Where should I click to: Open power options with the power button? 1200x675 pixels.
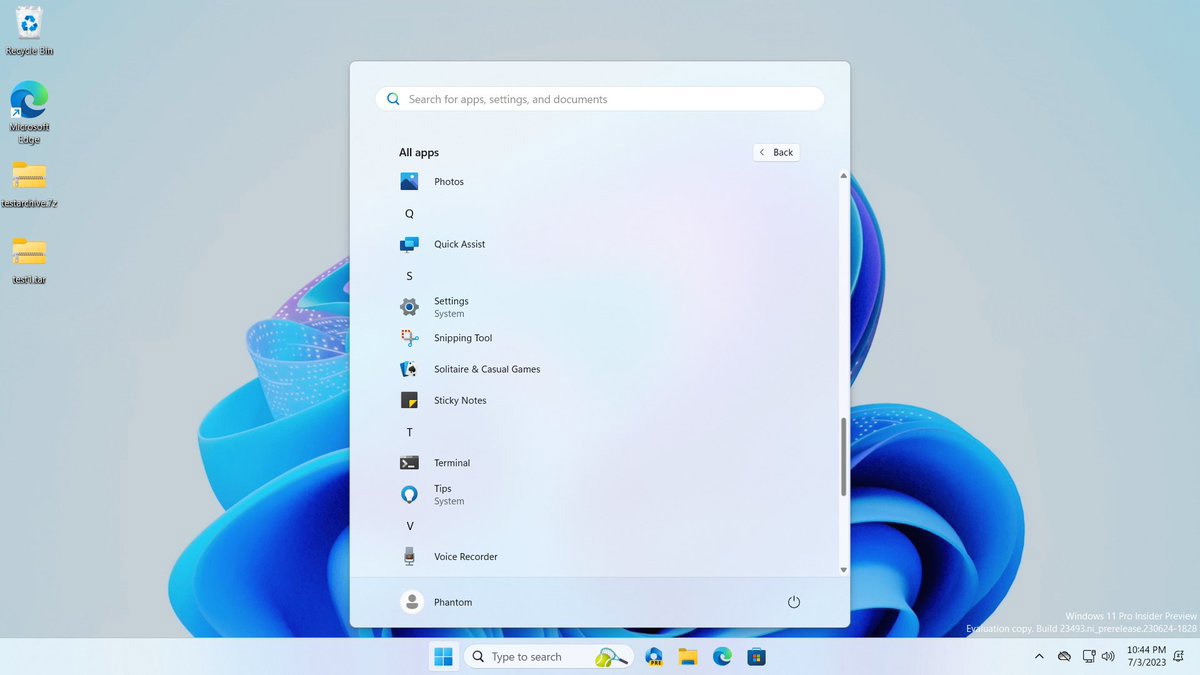(793, 601)
